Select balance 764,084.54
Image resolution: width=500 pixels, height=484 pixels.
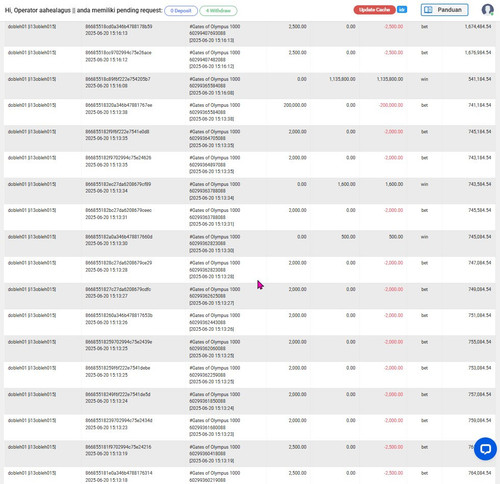[x=480, y=473]
